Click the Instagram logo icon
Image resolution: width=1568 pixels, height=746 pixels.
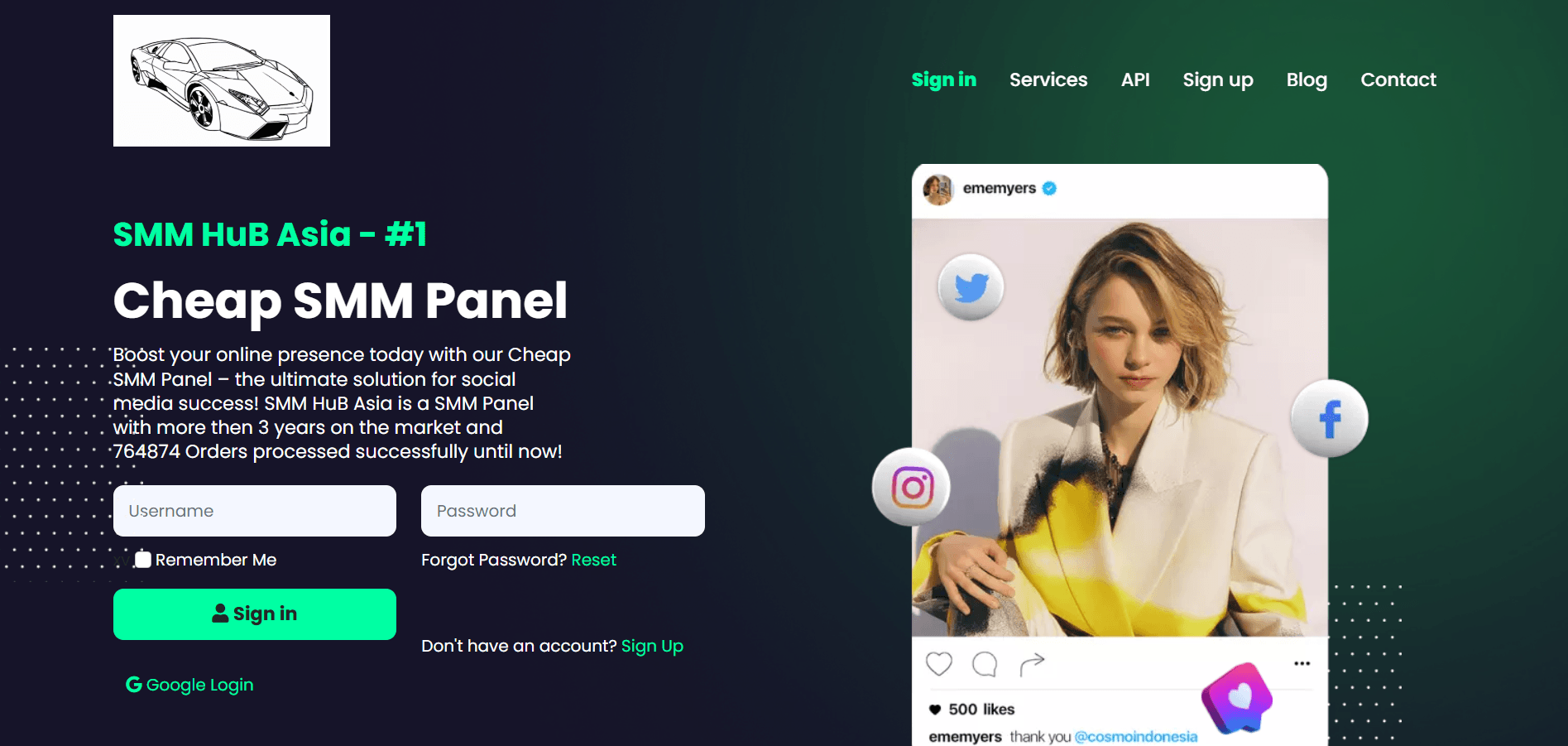point(912,487)
